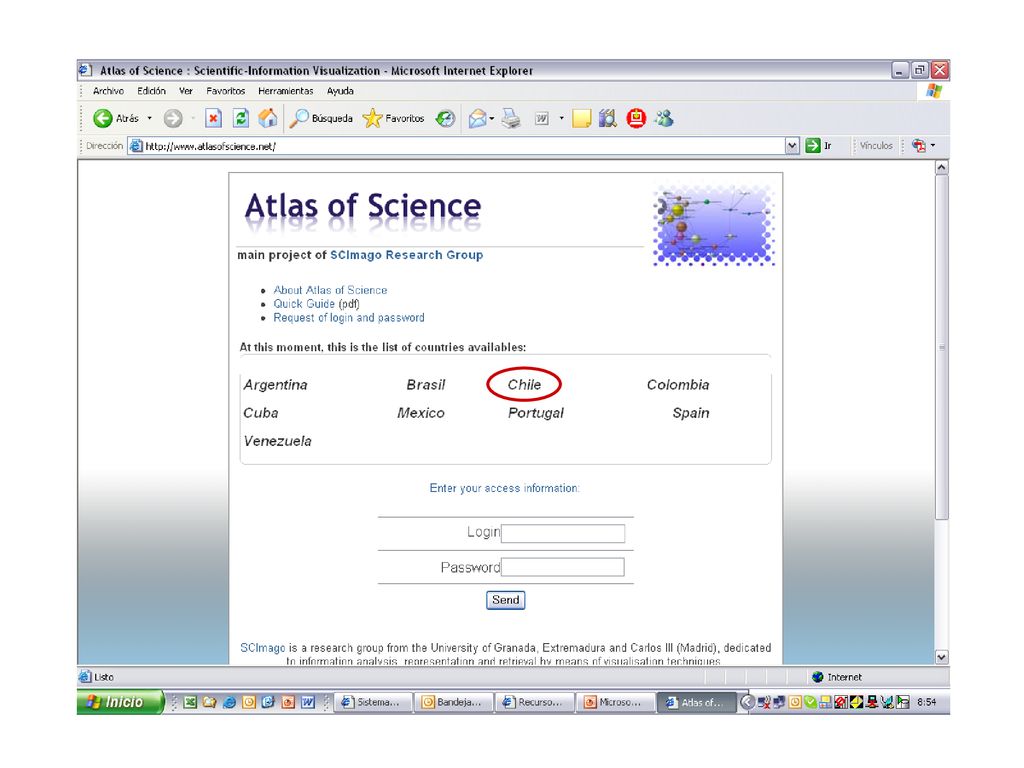
Task: Open the Favoritos menu
Action: pyautogui.click(x=226, y=91)
